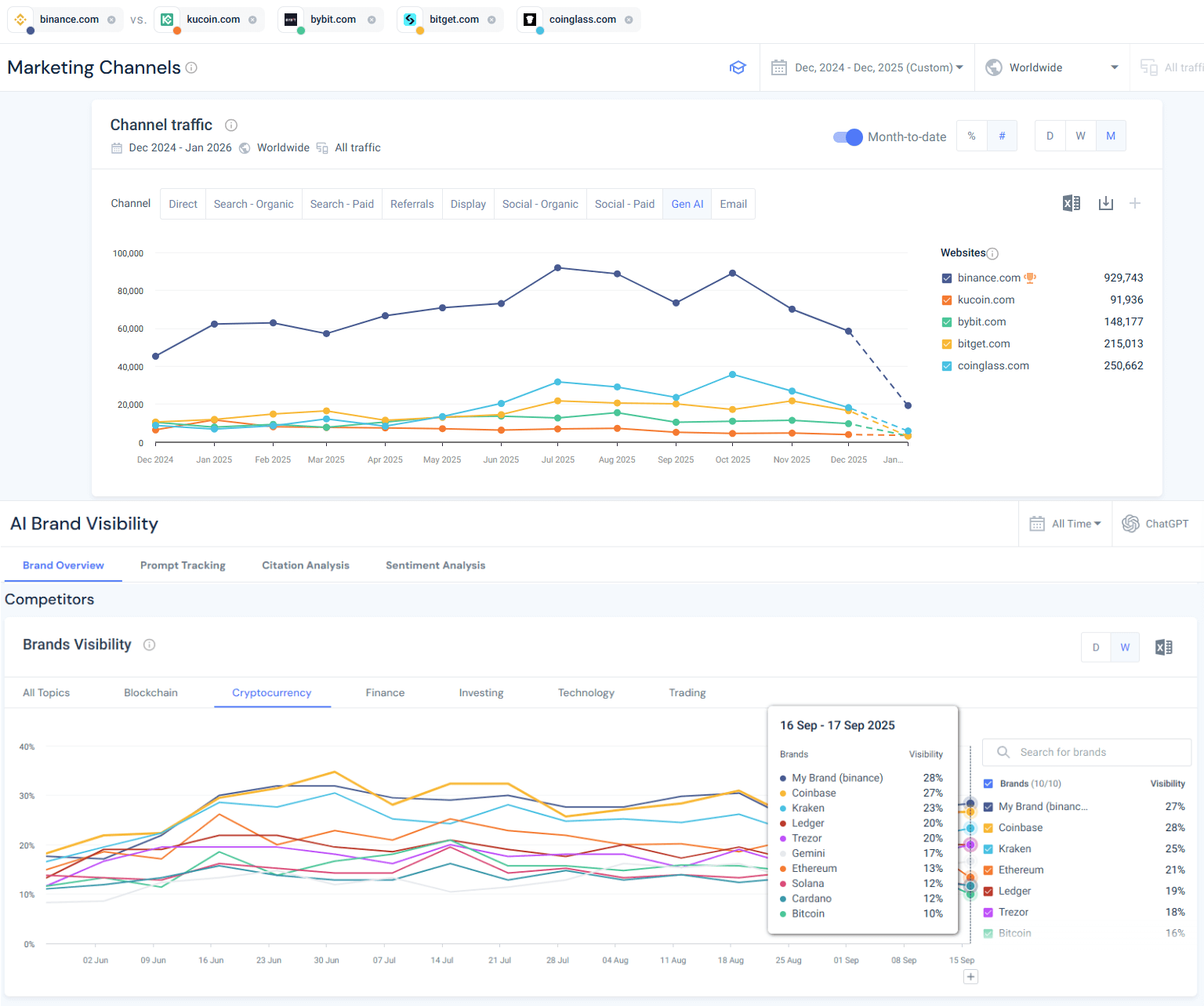Click the plus icon next to download

pos(1135,203)
